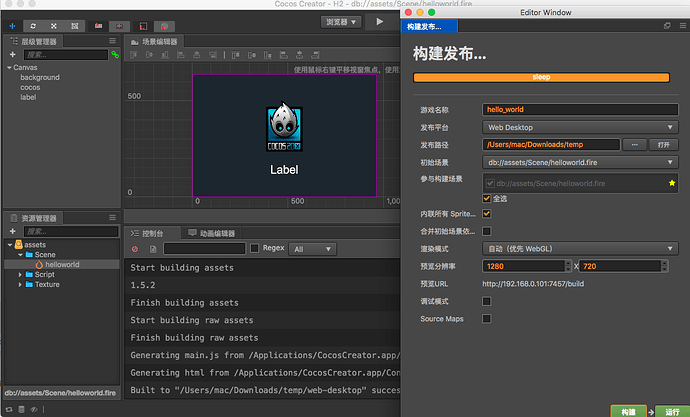Select the rotate transform tool
Screen dimensions: 690x417
pyautogui.click(x=35, y=24)
